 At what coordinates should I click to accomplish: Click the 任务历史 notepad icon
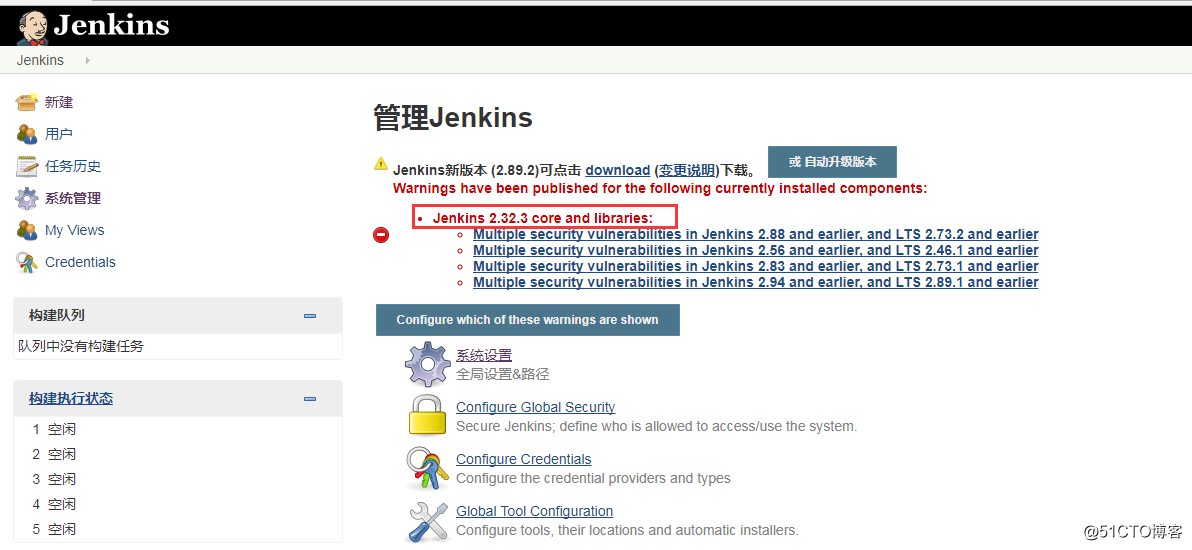(27, 166)
